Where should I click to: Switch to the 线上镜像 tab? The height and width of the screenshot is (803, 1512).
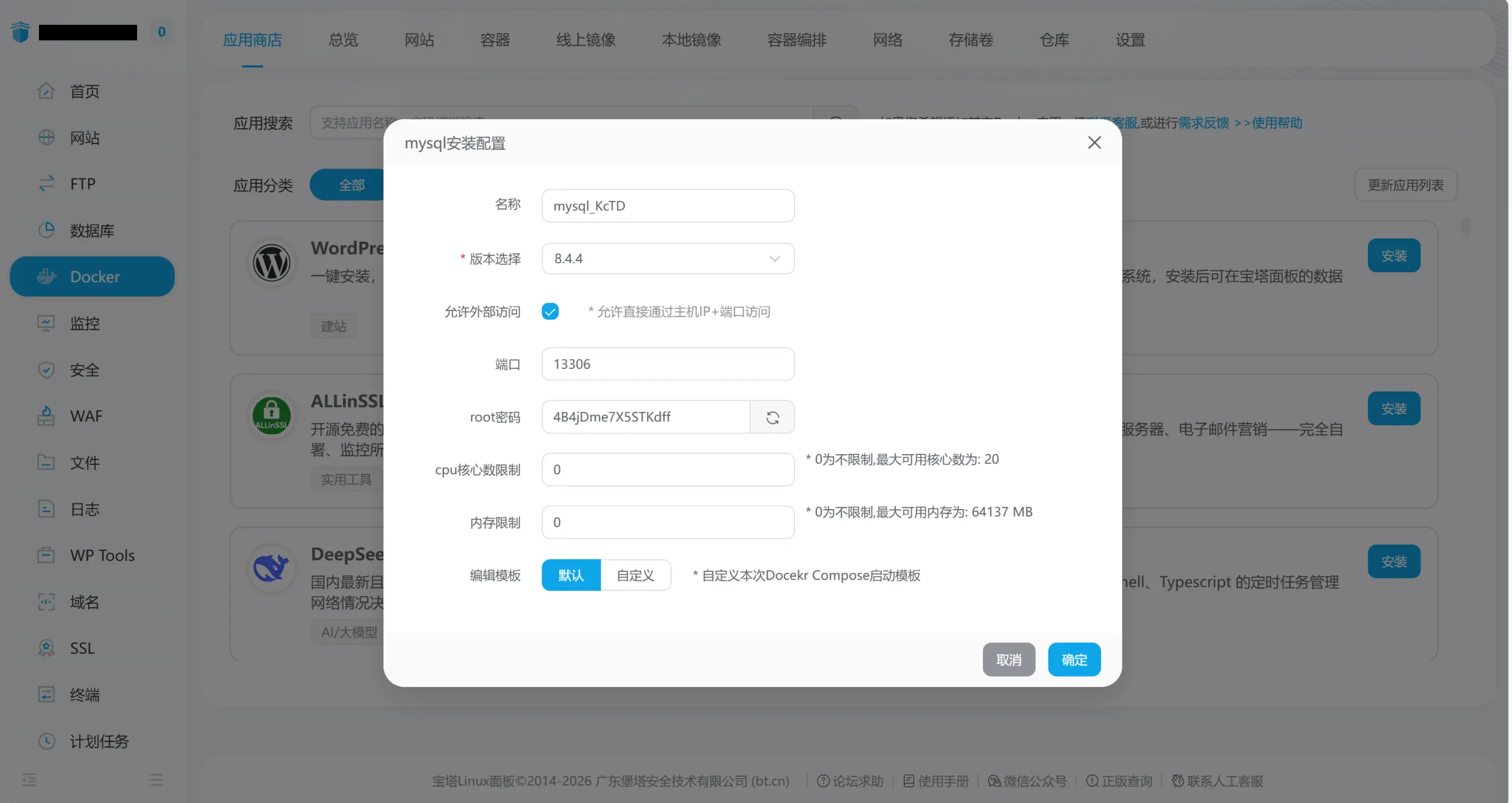pos(586,40)
